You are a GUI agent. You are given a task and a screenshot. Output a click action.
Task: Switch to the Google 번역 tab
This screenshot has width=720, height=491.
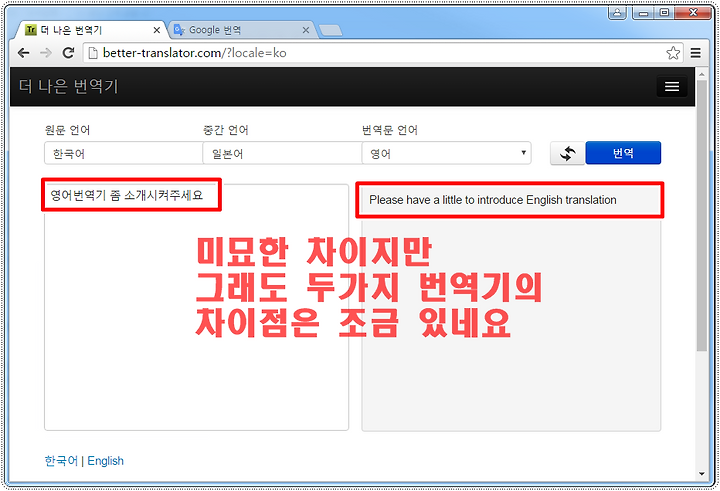point(241,30)
